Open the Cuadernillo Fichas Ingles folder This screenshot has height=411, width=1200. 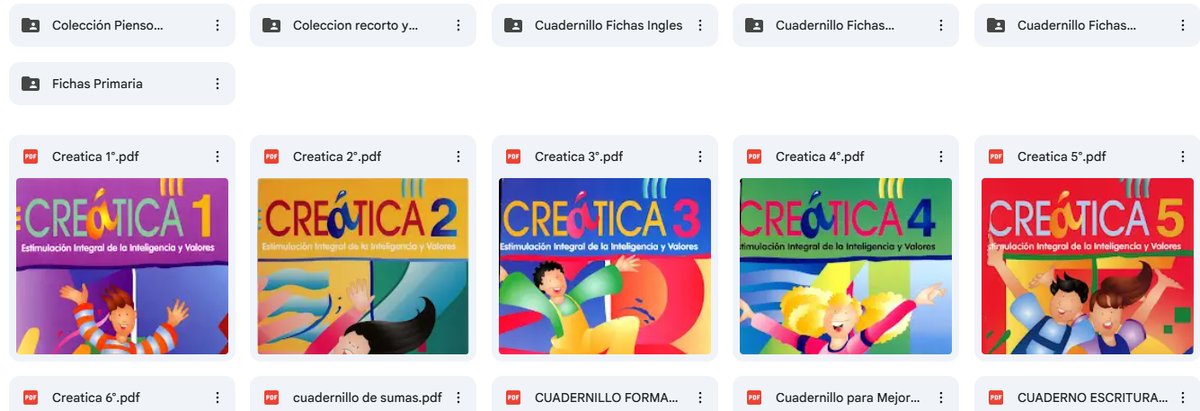click(x=604, y=25)
